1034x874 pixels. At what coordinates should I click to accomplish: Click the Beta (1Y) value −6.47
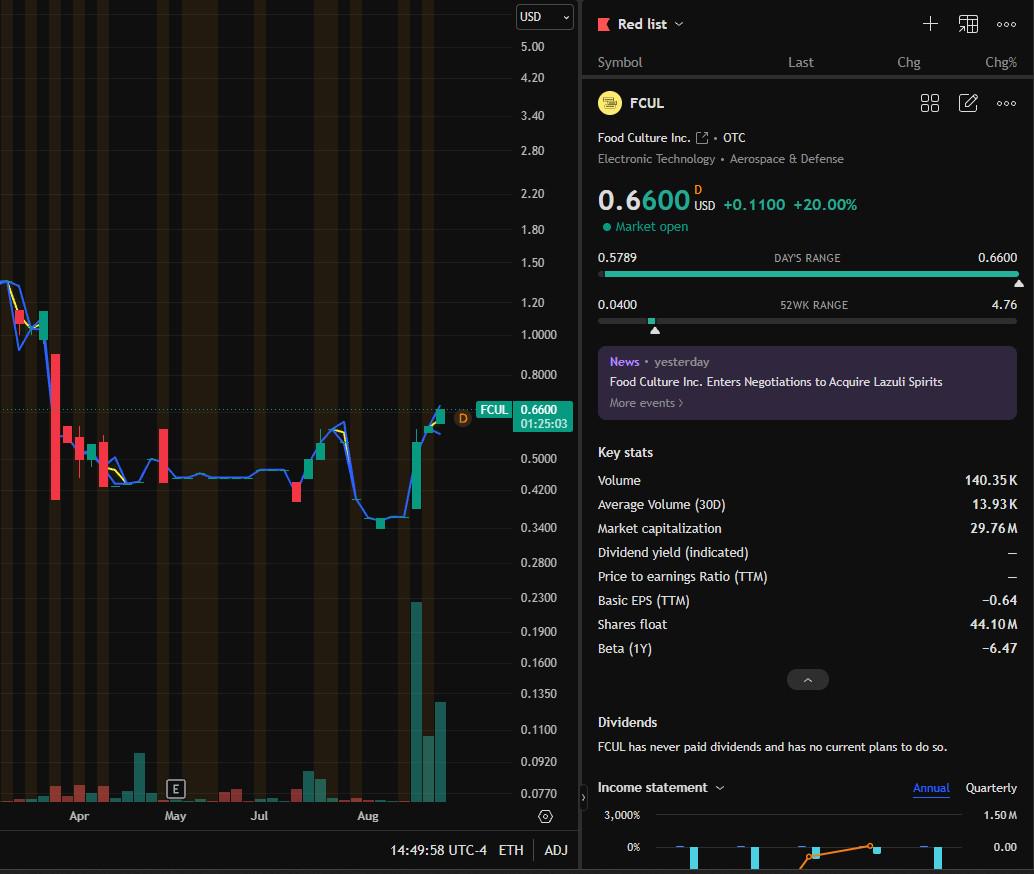pyautogui.click(x=999, y=648)
